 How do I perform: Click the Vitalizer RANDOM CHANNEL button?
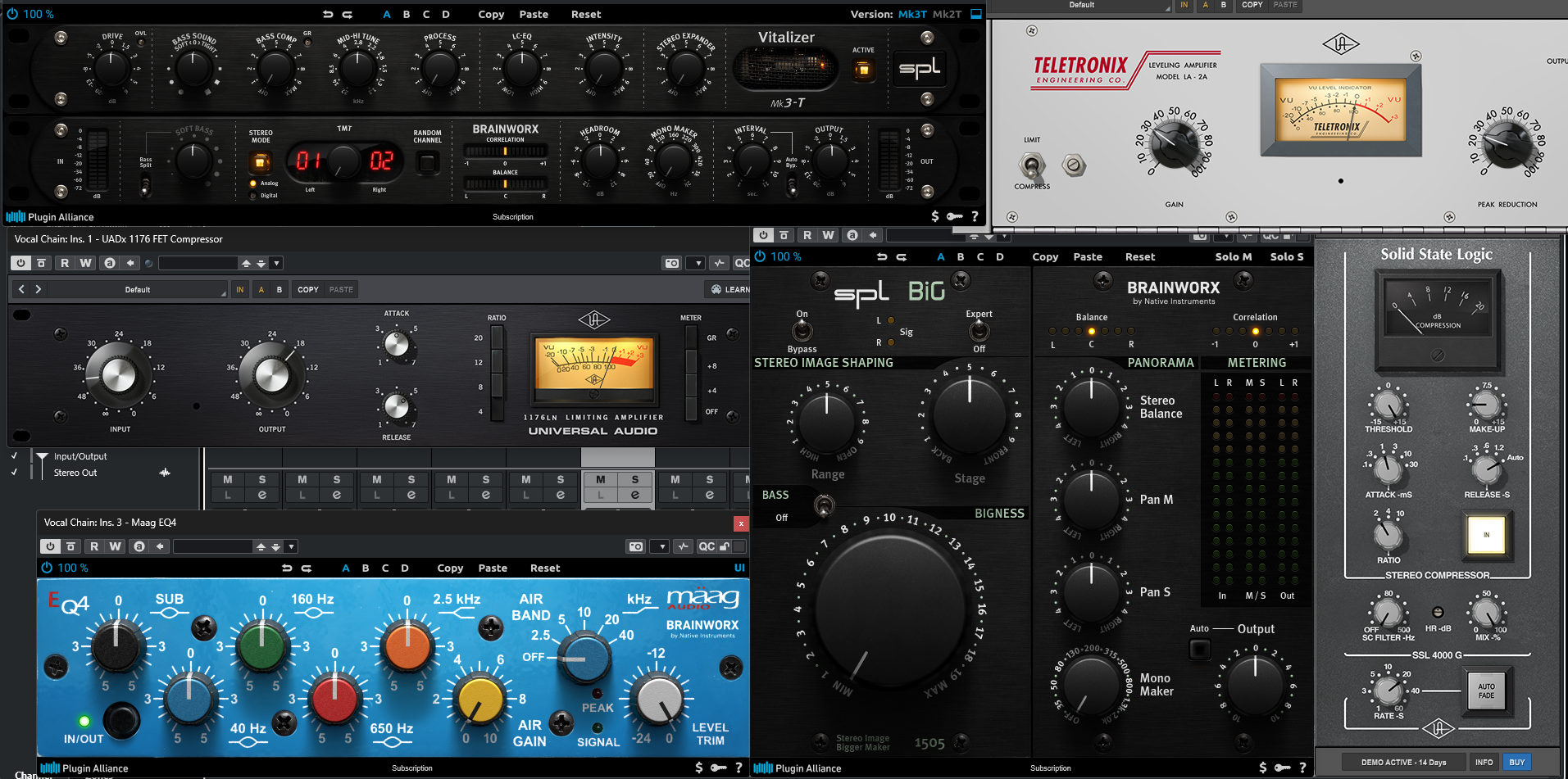(427, 162)
